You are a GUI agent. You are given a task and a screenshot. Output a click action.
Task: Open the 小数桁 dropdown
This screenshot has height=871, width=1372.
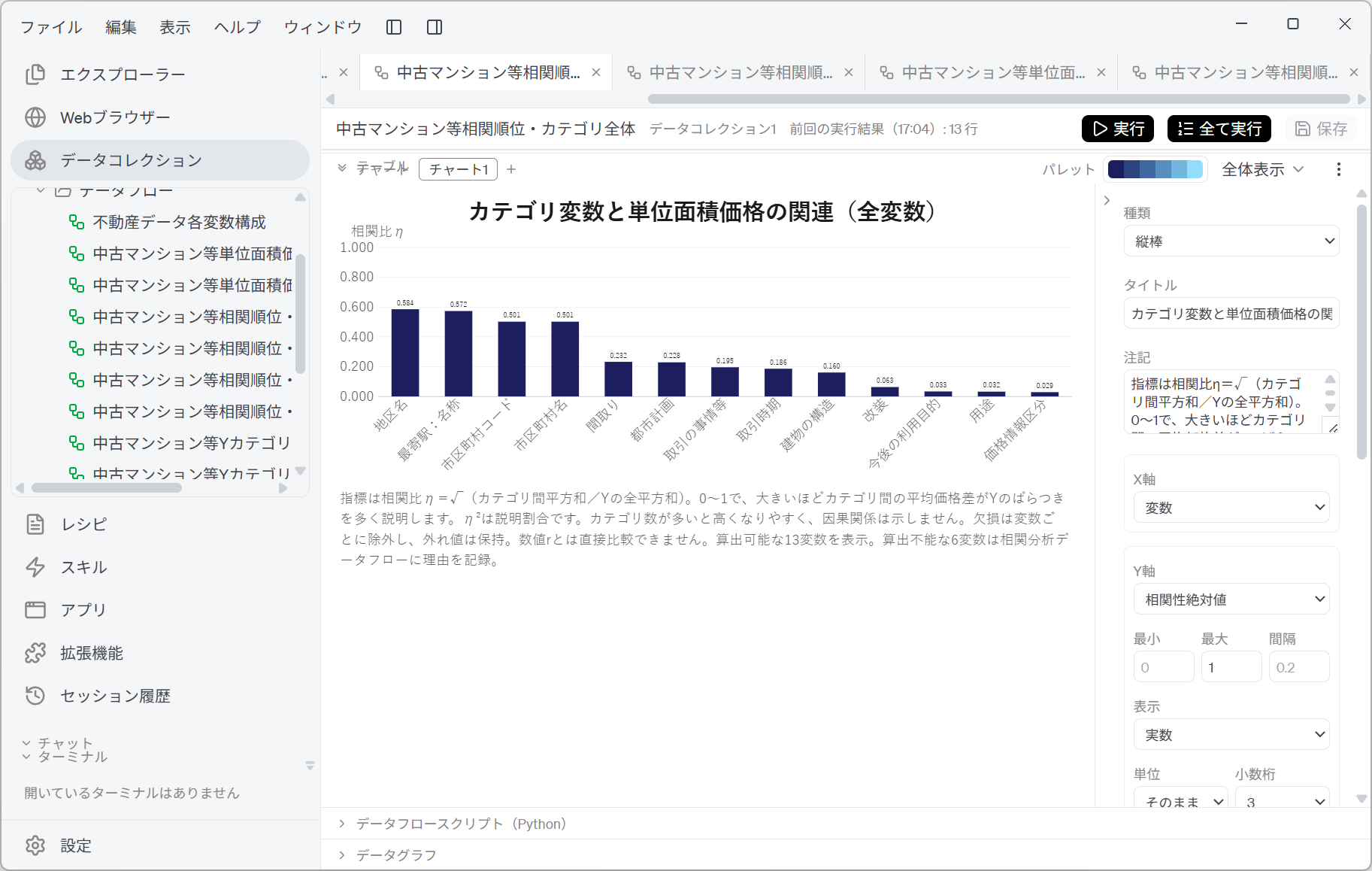pyautogui.click(x=1283, y=798)
